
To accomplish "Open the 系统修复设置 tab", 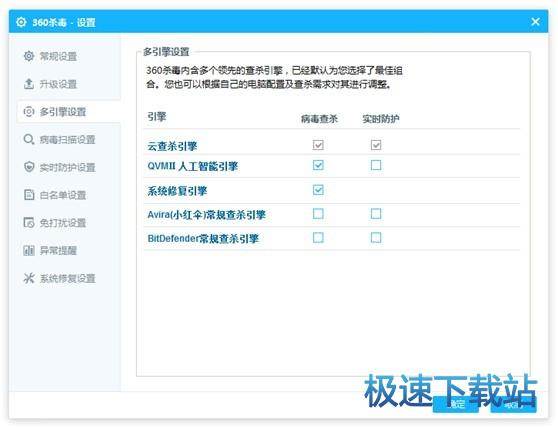I will pos(69,278).
